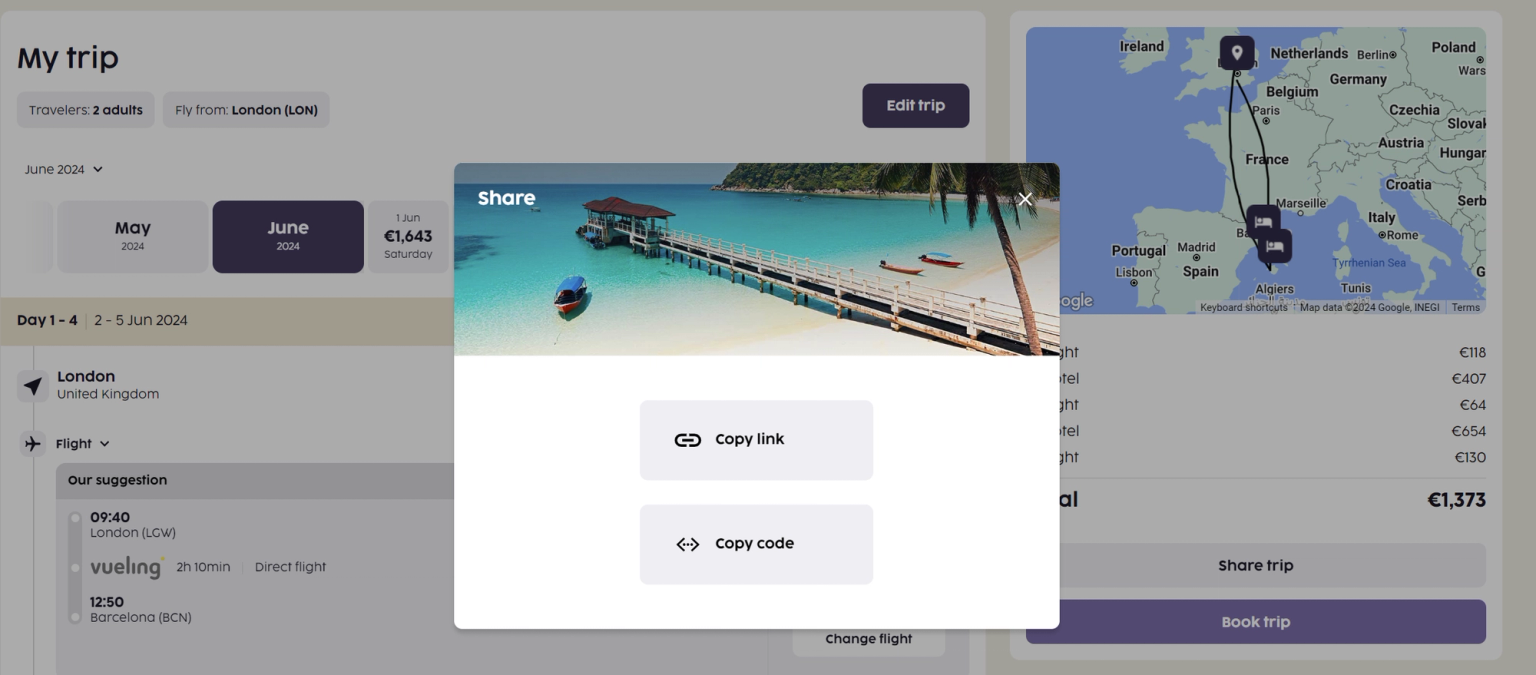The height and width of the screenshot is (675, 1536).
Task: Click the navigation arrow icon beside London
Action: pyautogui.click(x=33, y=386)
